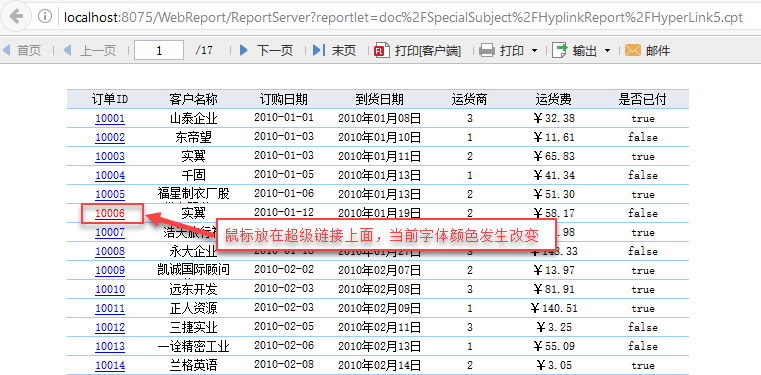This screenshot has width=761, height=375.
Task: Open order link 10005
Action: 110,194
